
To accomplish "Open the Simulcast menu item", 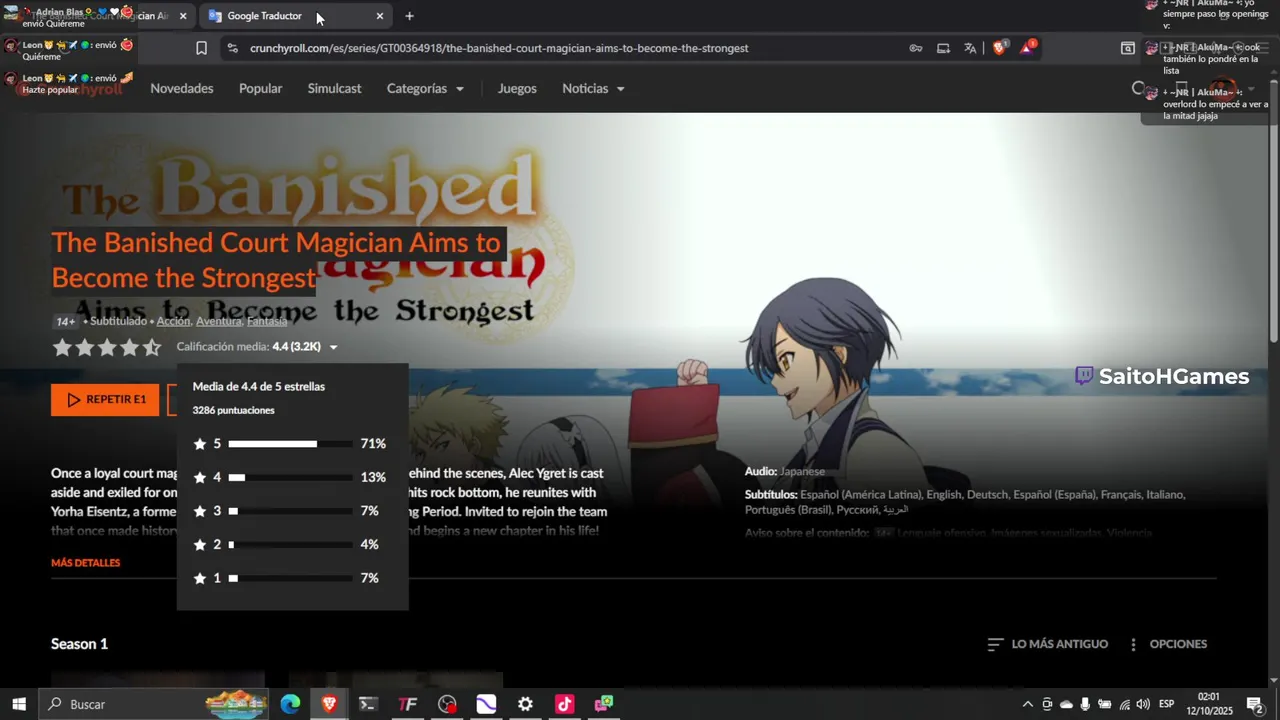I will coord(334,88).
